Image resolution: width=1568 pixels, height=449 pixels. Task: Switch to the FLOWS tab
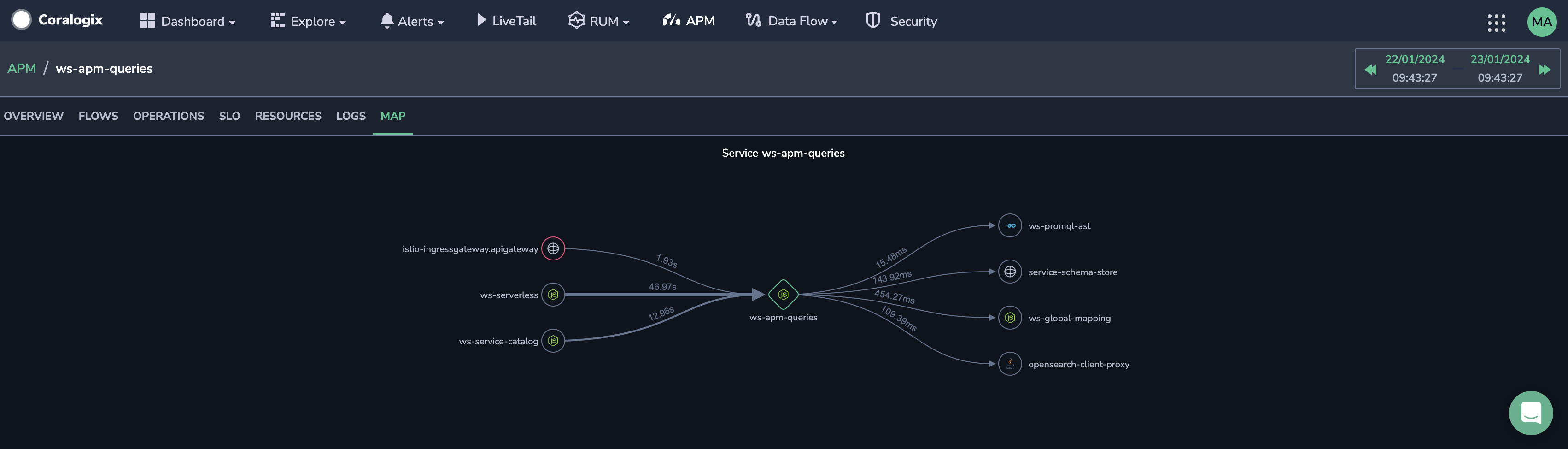click(98, 116)
